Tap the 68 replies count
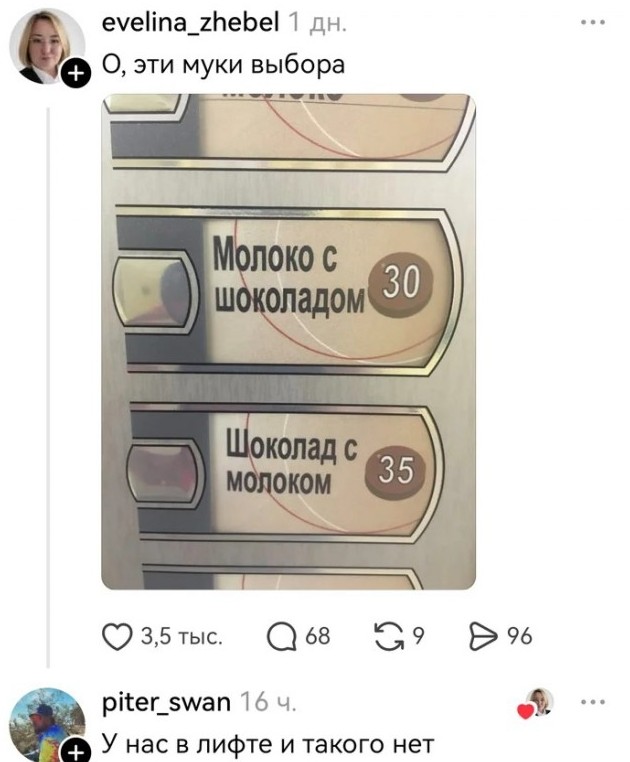The height and width of the screenshot is (762, 630). [317, 637]
